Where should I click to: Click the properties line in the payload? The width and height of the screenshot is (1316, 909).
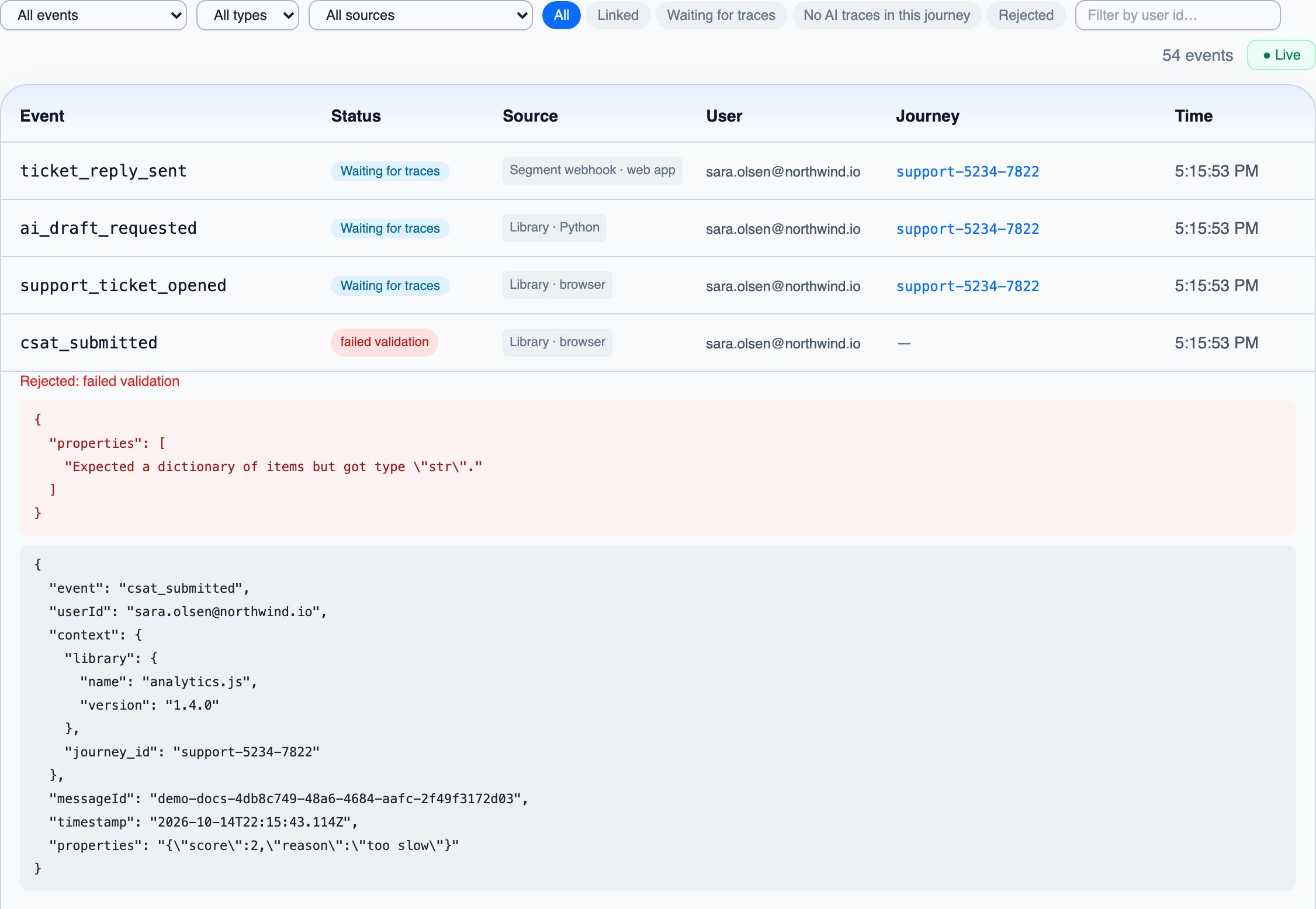254,845
